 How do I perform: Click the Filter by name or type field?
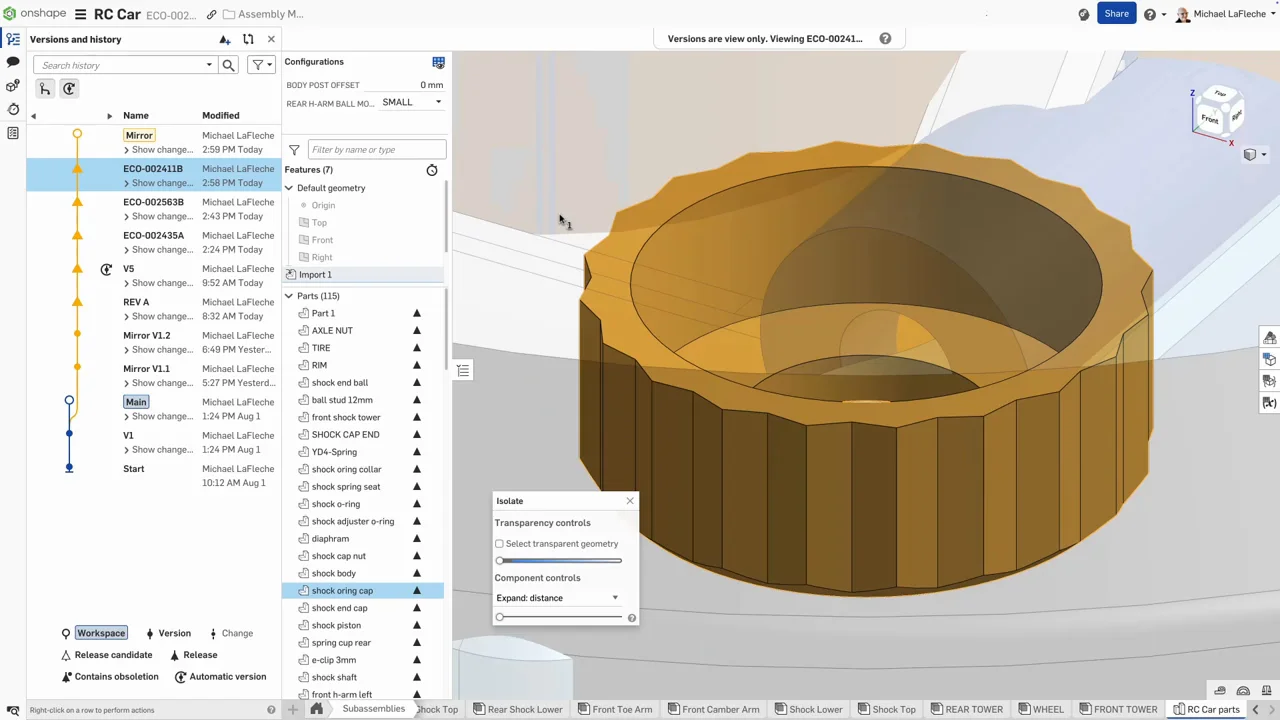click(x=375, y=150)
